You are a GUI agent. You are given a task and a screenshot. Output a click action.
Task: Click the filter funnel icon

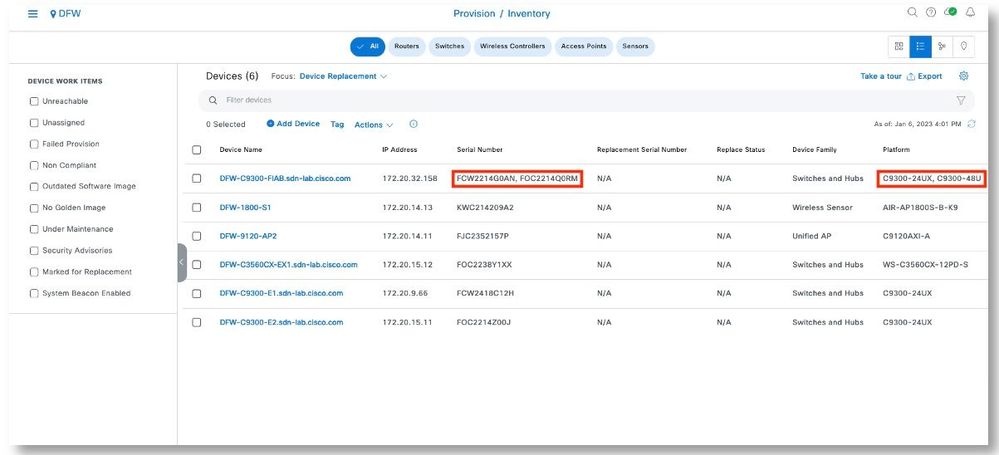(x=961, y=100)
